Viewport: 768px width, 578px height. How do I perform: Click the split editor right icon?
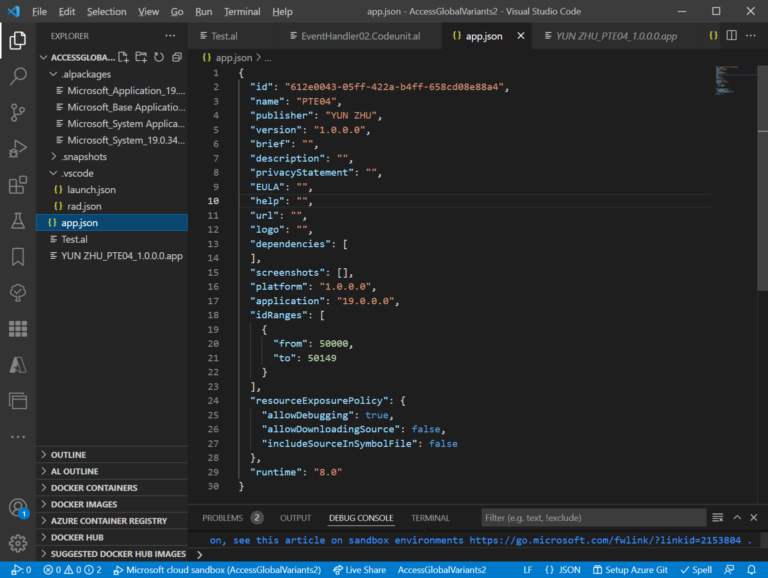coord(732,36)
